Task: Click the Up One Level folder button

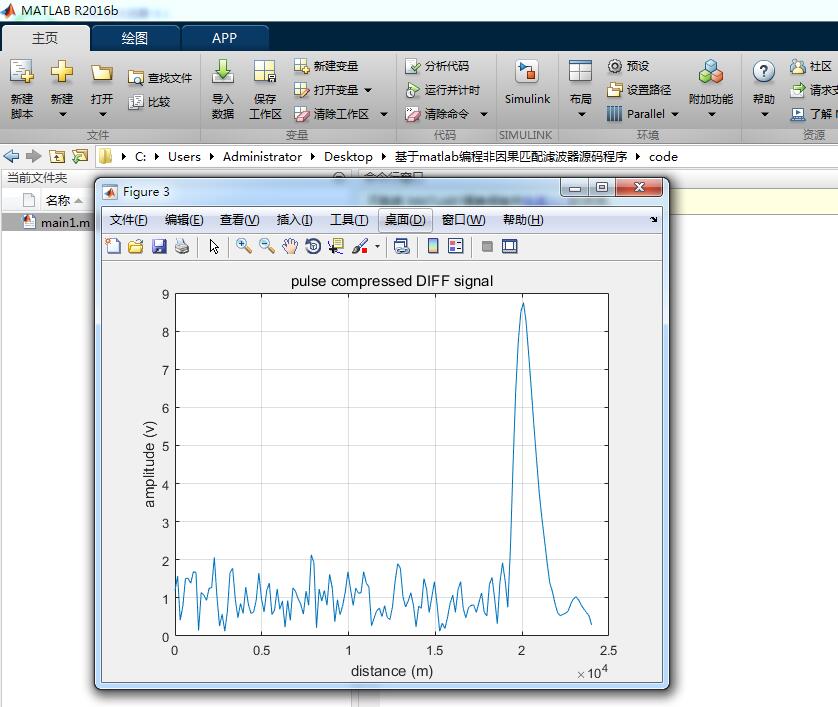Action: [57, 156]
